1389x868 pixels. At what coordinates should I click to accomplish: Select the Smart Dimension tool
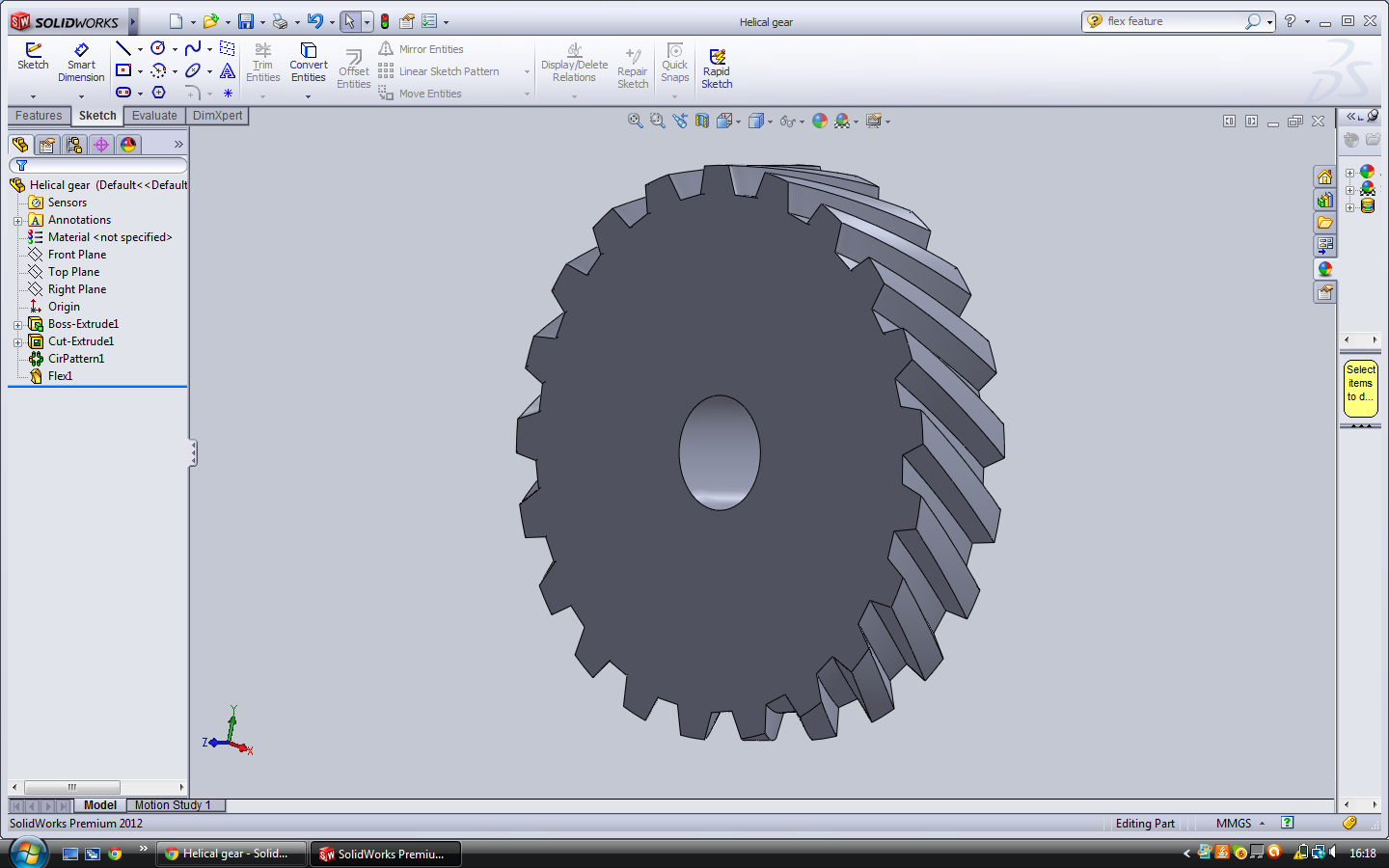[81, 62]
